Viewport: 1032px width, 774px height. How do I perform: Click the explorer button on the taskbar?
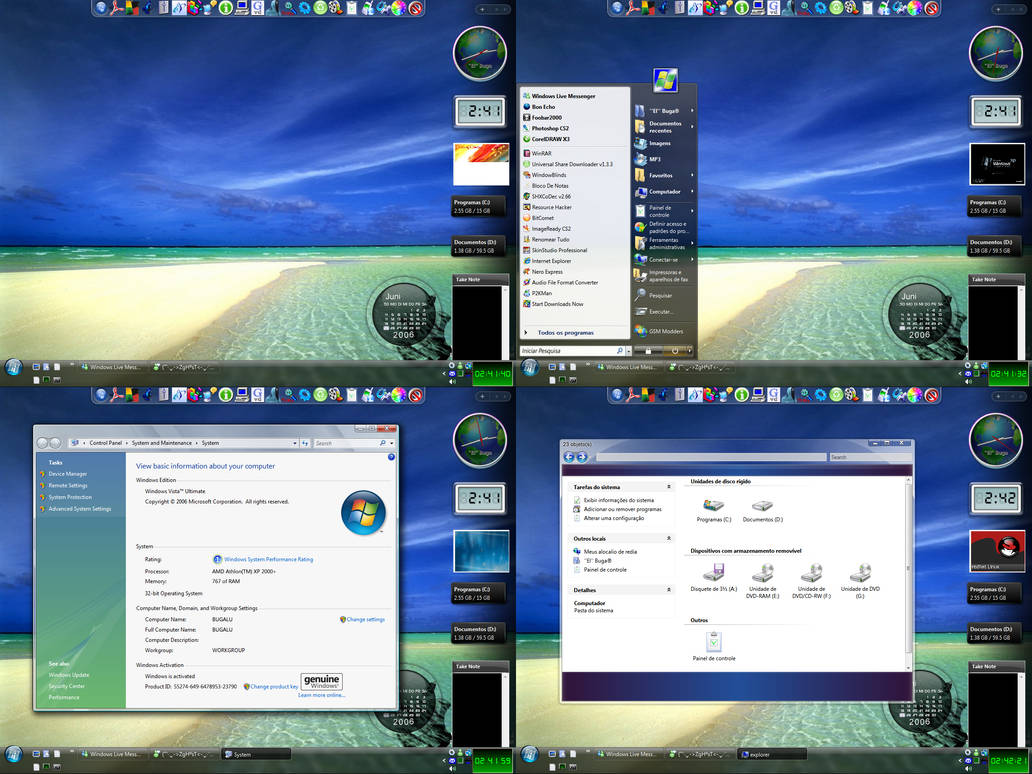pos(772,754)
